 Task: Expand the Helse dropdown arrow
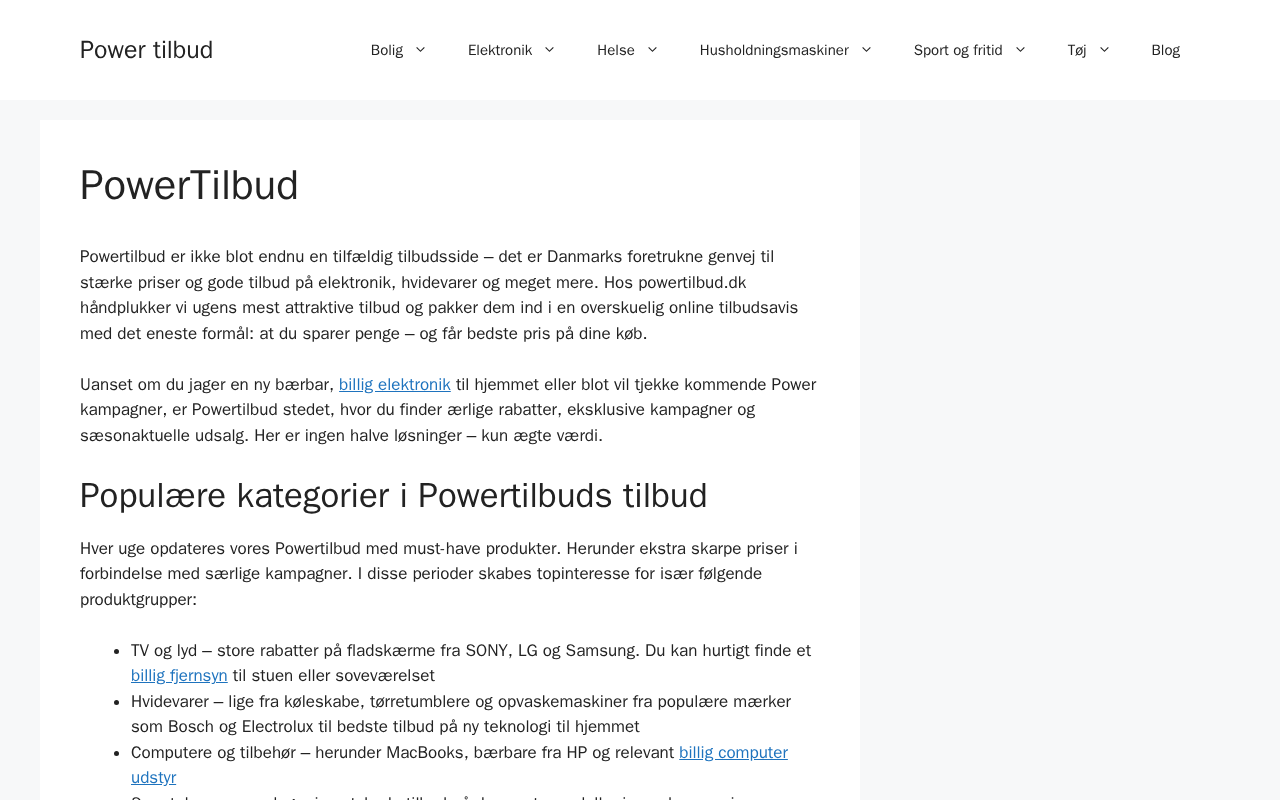pyautogui.click(x=652, y=50)
